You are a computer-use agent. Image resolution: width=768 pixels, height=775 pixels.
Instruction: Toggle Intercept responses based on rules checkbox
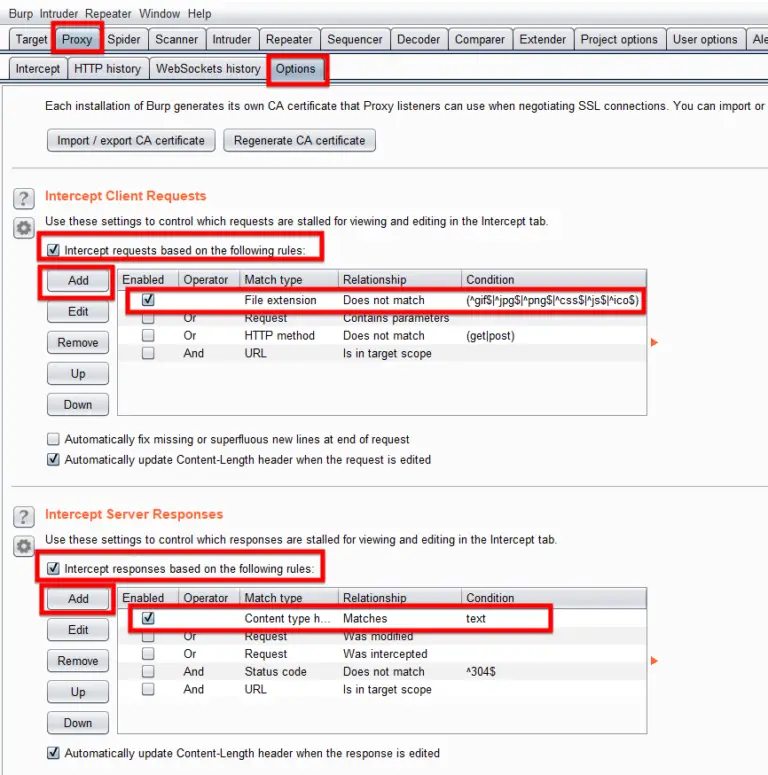click(x=53, y=568)
